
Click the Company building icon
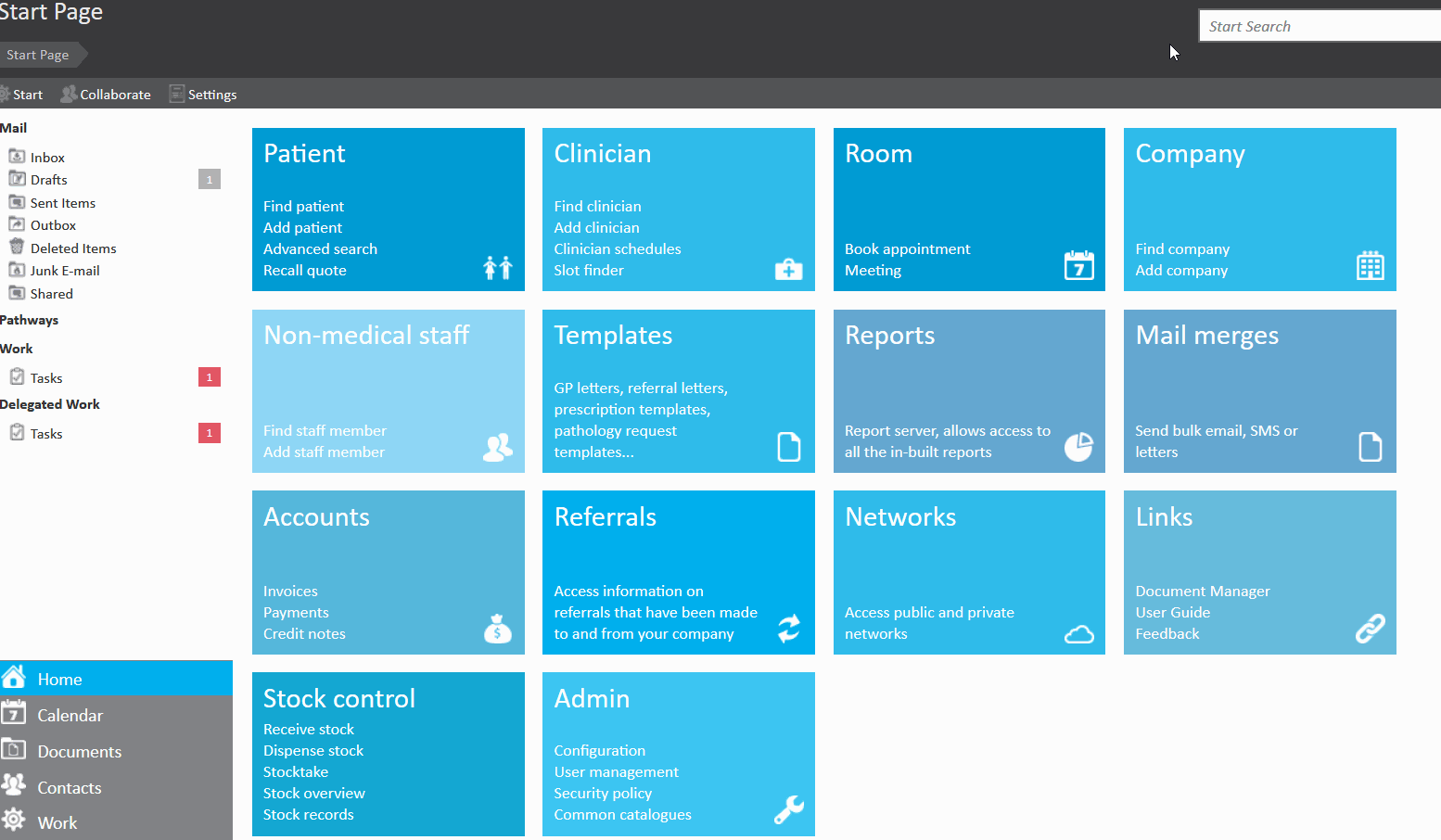click(1370, 266)
